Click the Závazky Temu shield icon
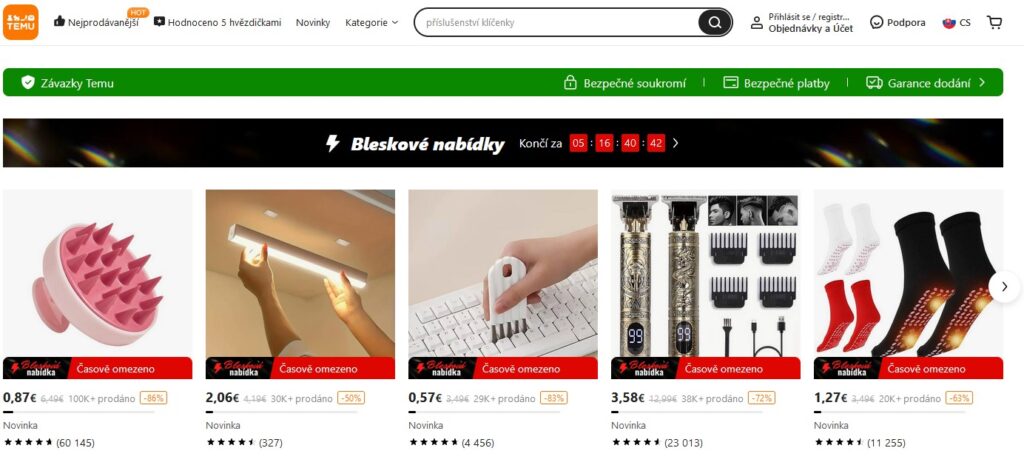This screenshot has width=1024, height=468. 27,82
